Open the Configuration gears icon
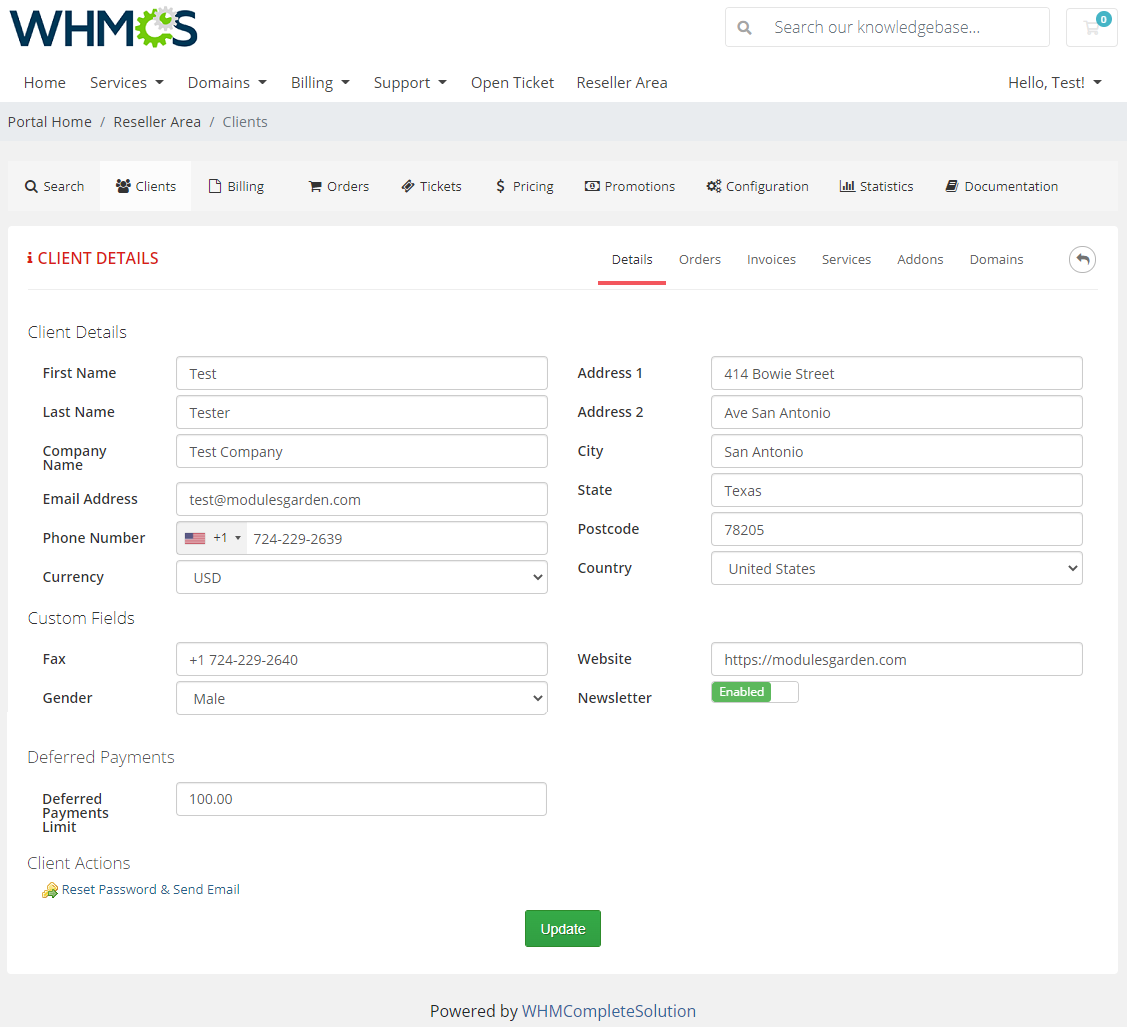 click(757, 186)
